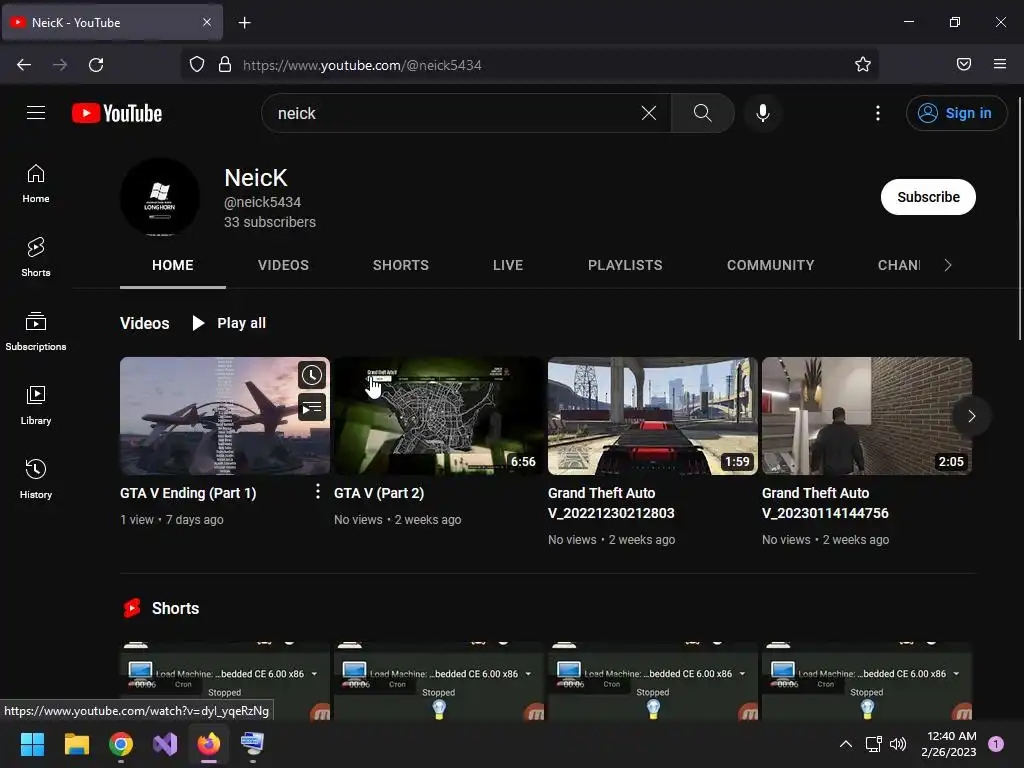This screenshot has height=768, width=1024.
Task: Switch to the VIDEOS tab
Action: [x=283, y=265]
